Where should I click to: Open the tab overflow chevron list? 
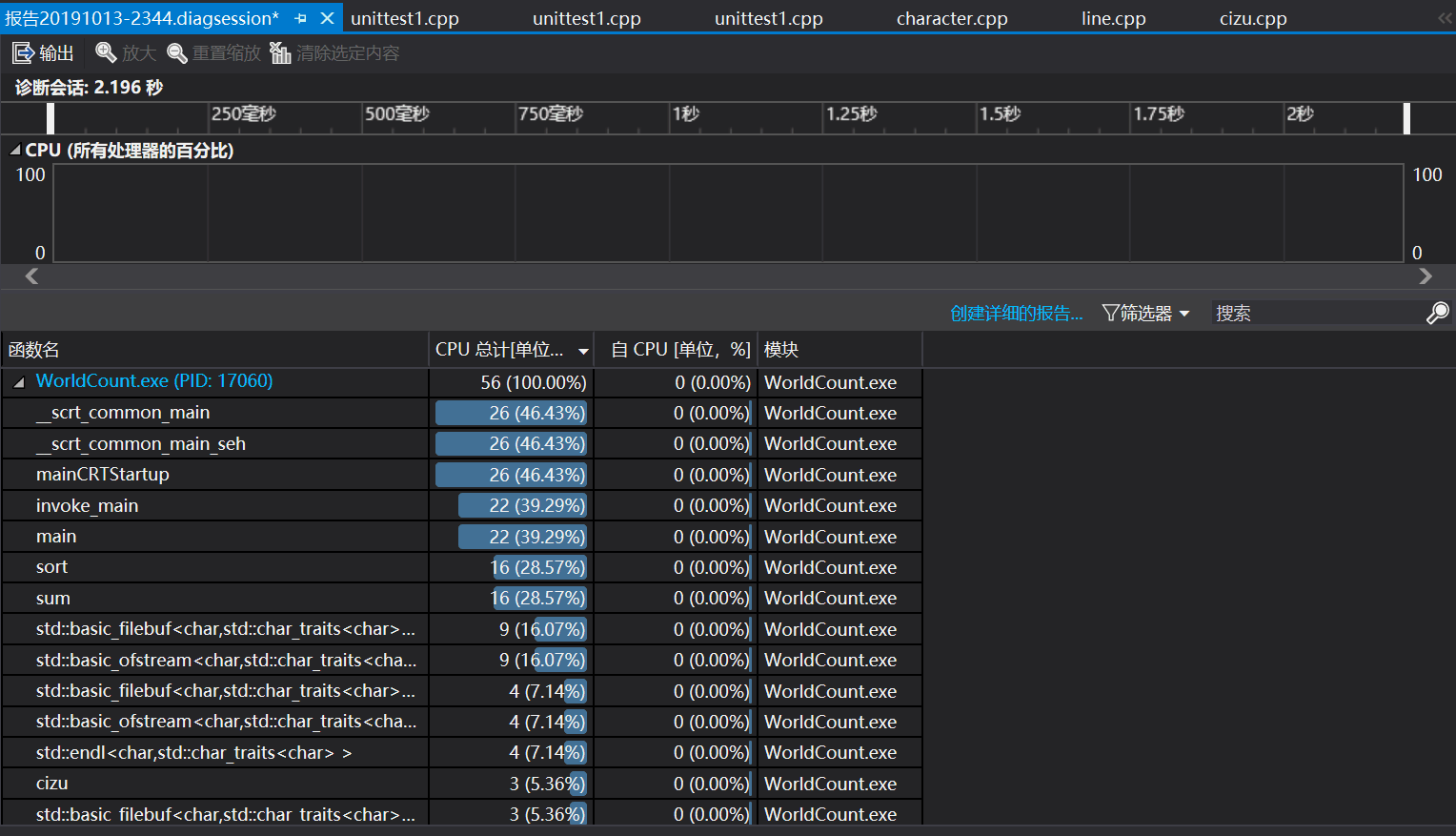point(1445,18)
